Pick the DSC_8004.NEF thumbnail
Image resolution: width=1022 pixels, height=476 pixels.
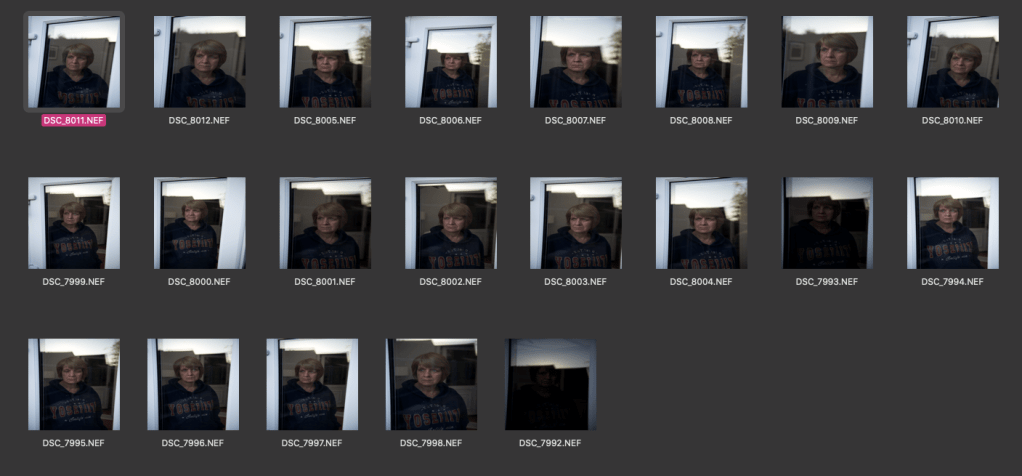(701, 223)
